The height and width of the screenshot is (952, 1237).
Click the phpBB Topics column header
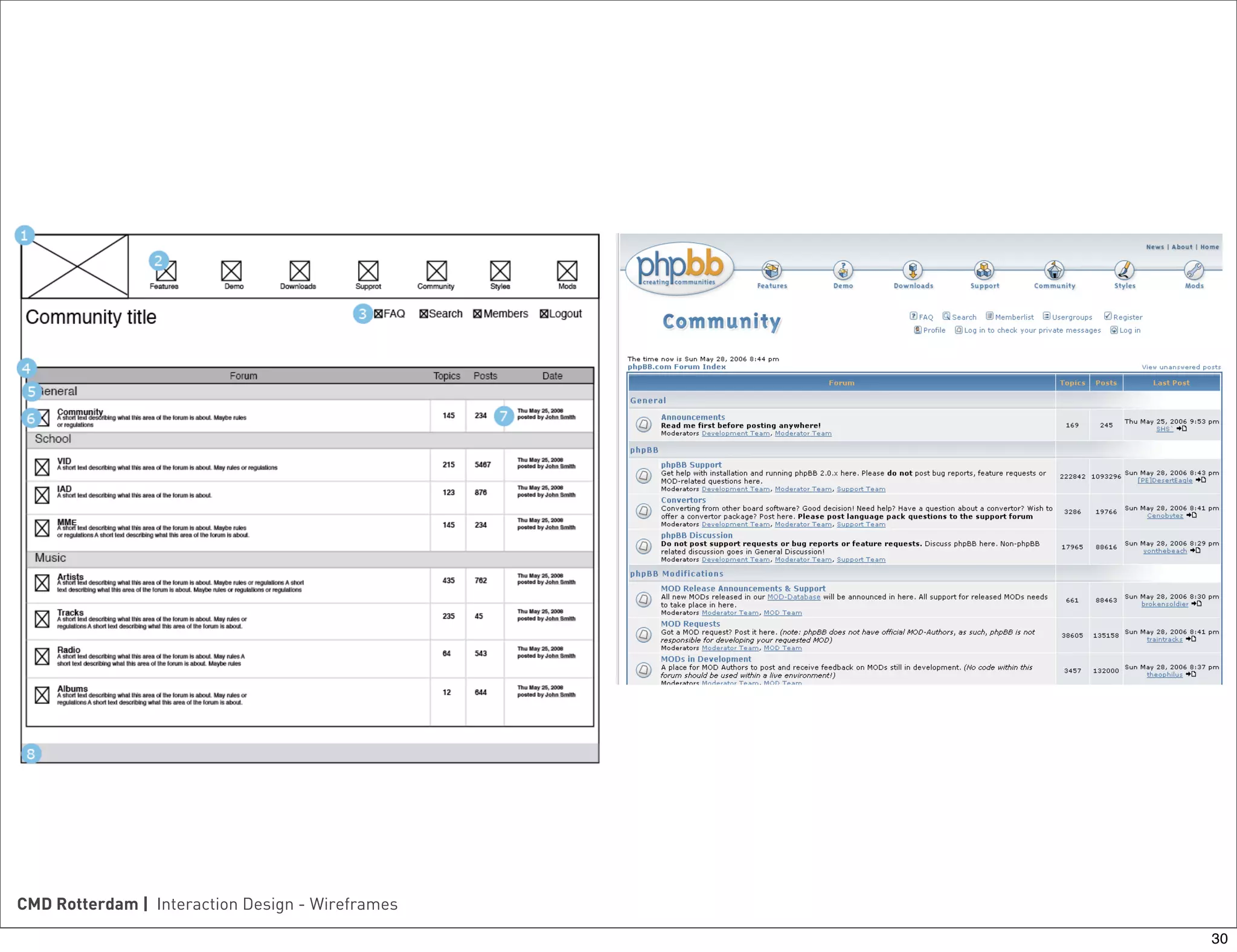[1073, 383]
